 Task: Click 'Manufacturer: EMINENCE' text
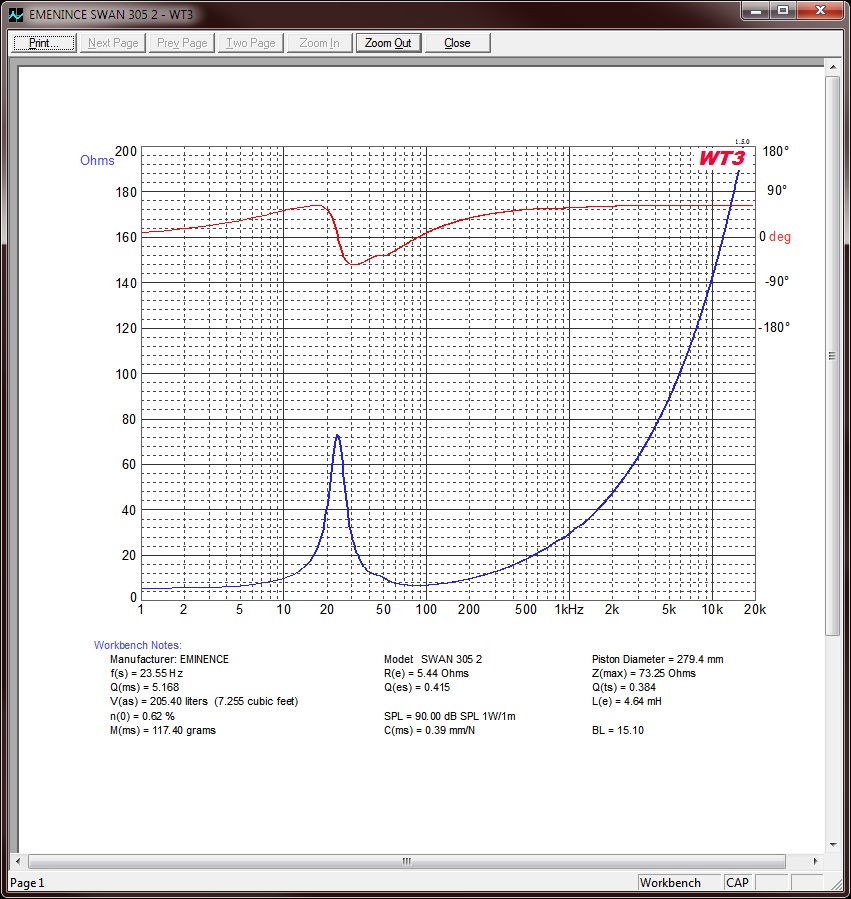point(169,659)
